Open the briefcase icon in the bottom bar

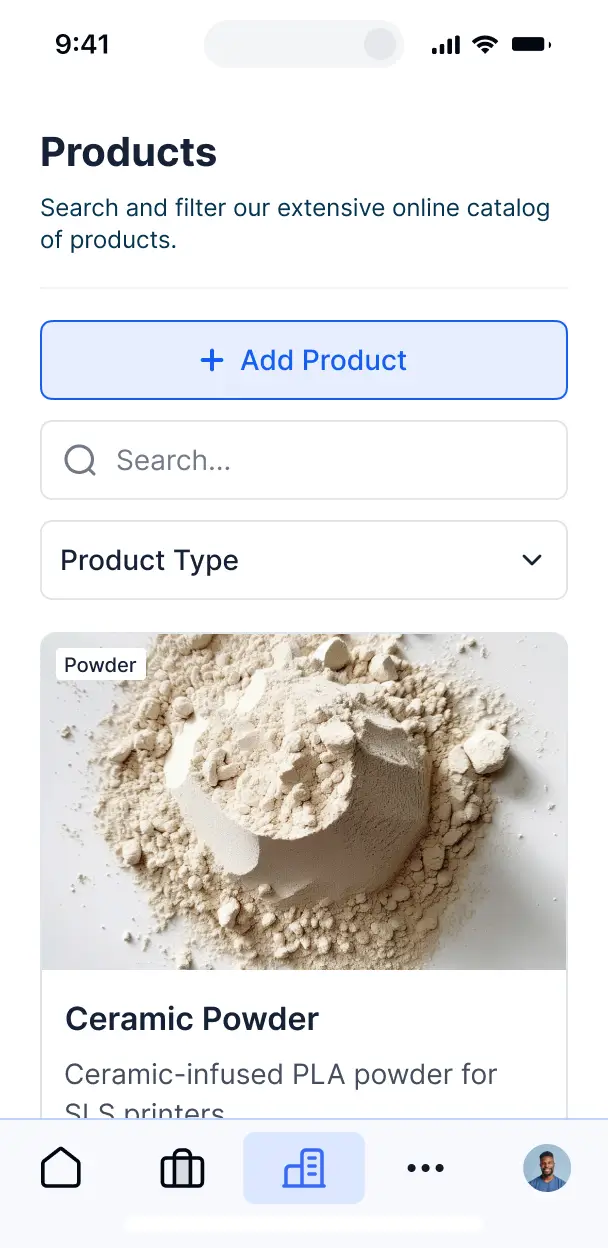point(182,1167)
